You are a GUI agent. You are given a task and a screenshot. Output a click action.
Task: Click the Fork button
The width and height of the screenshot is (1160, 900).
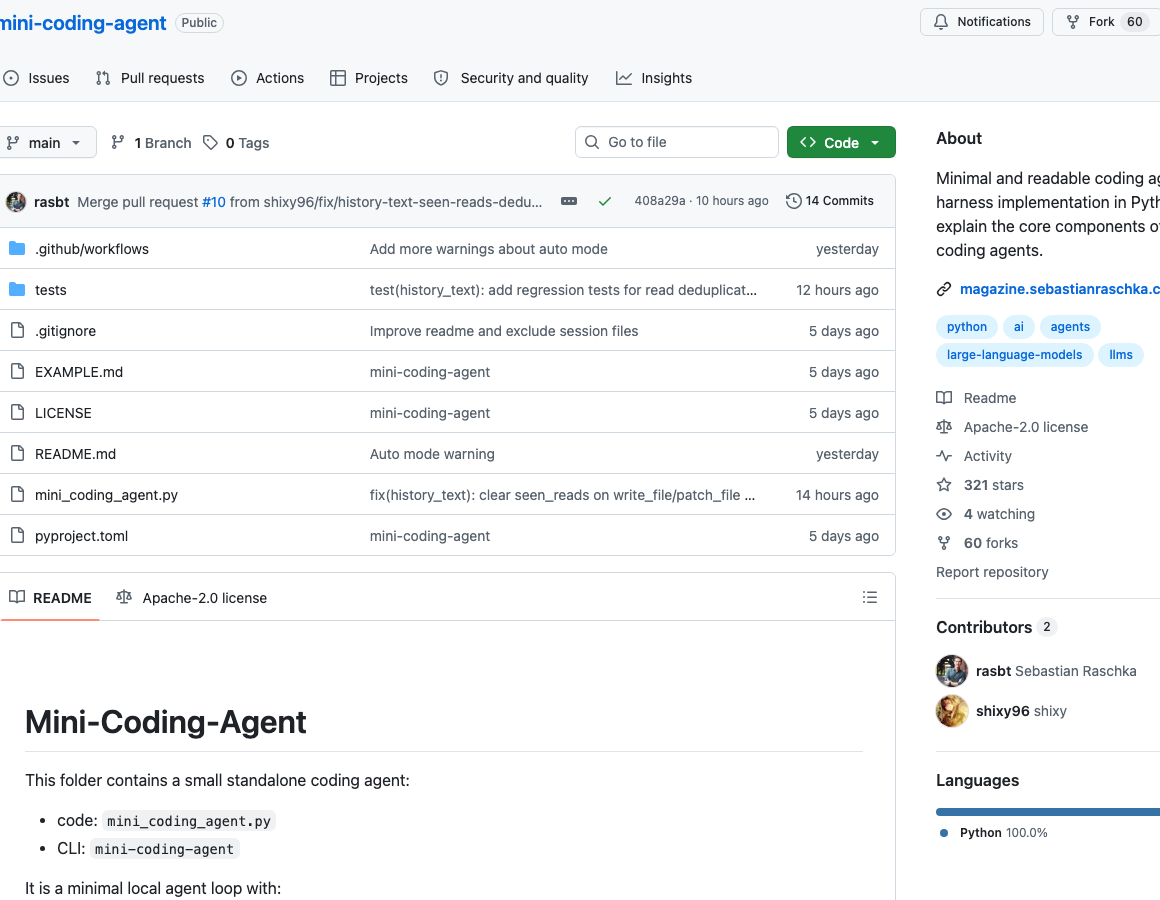point(1103,21)
